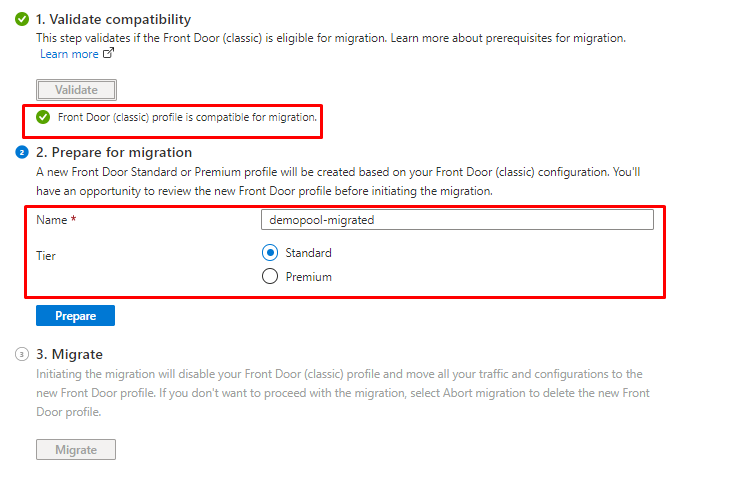The width and height of the screenshot is (741, 478).
Task: Click the Standard tier label text
Action: click(x=308, y=253)
